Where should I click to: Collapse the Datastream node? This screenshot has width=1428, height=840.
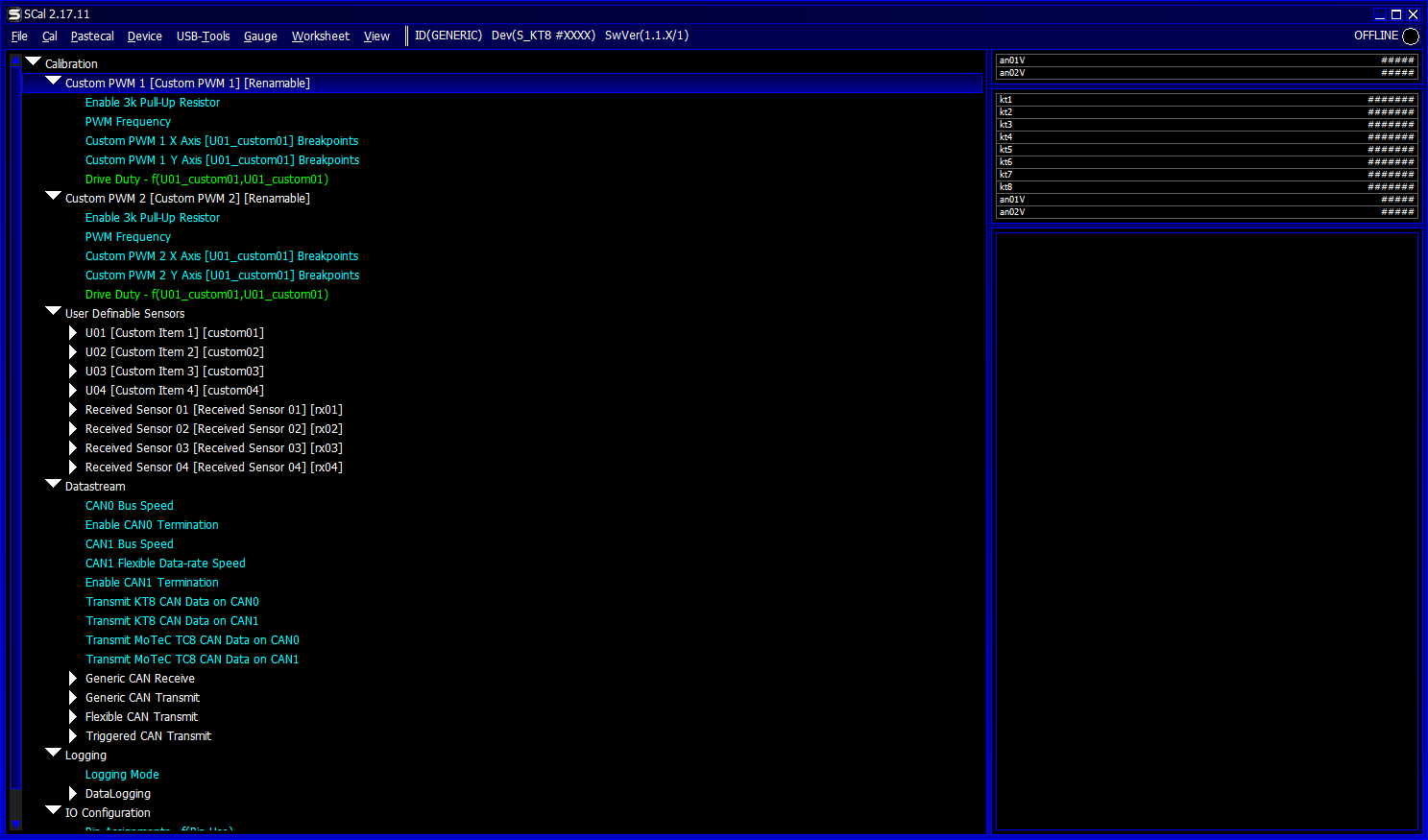coord(54,484)
